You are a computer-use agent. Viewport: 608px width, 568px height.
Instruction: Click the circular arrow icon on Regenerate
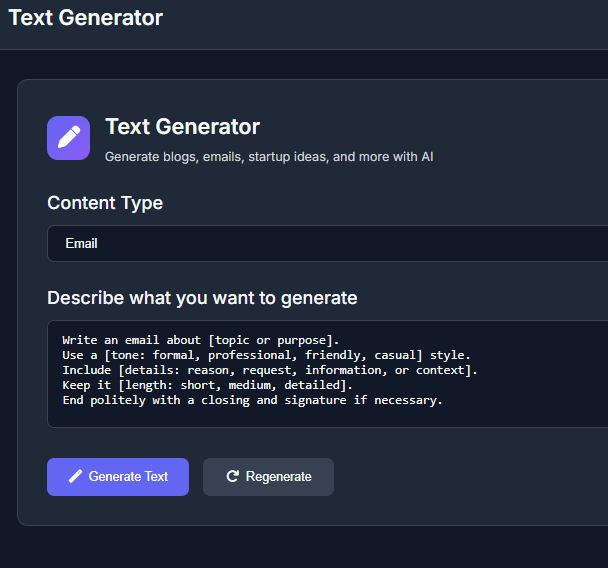pos(233,477)
